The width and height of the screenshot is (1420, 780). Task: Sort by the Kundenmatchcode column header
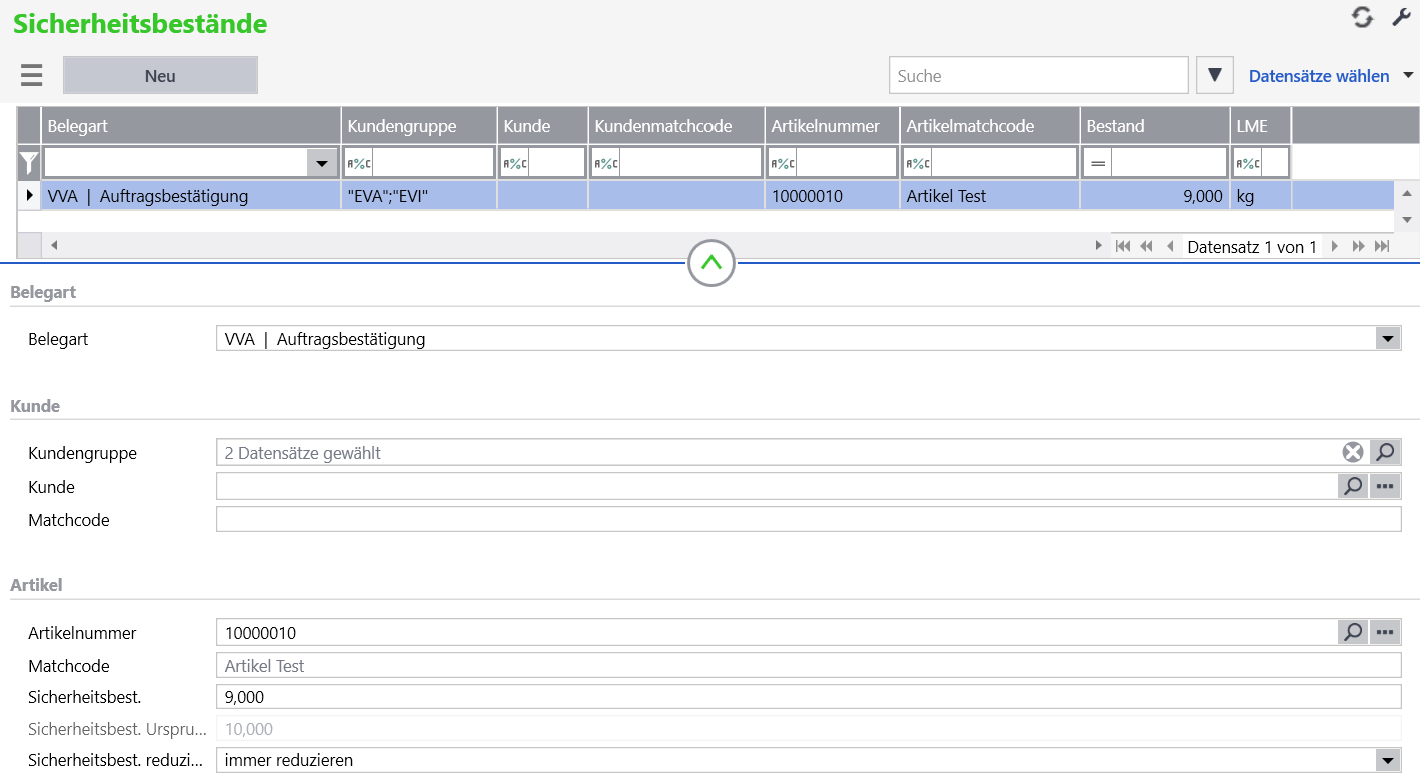point(676,126)
